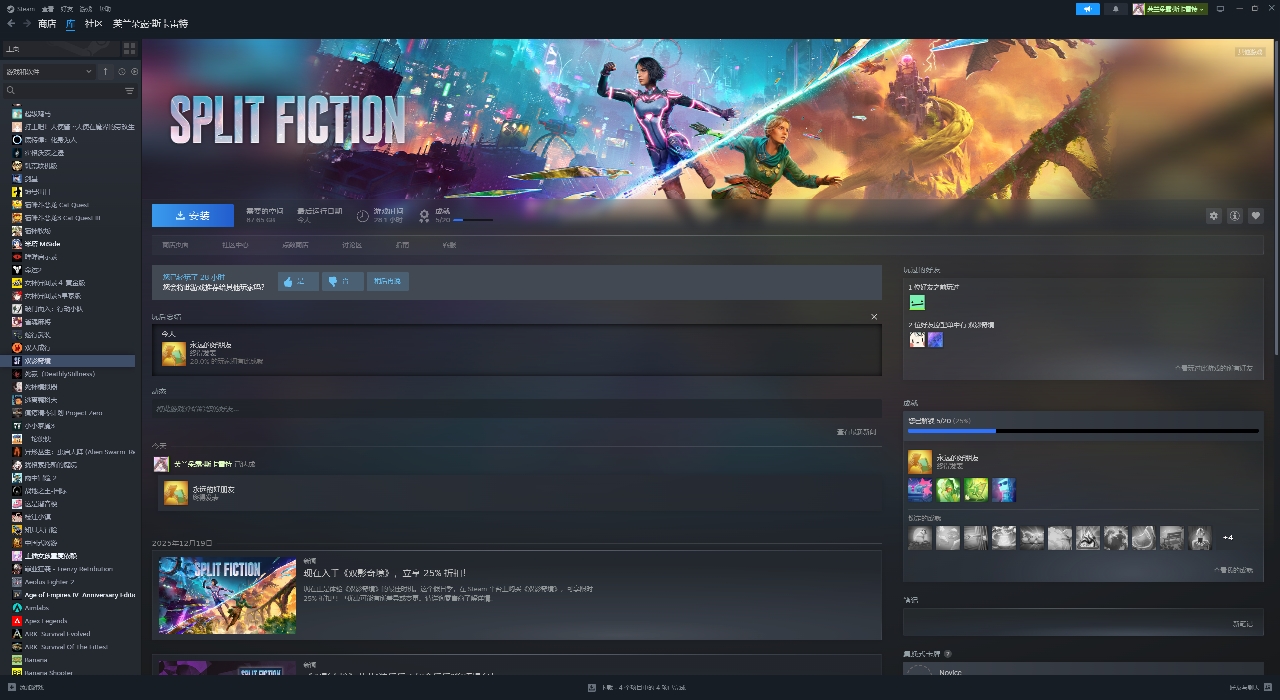Click the green friend avatar in friends panel
Image resolution: width=1280 pixels, height=700 pixels.
pyautogui.click(x=917, y=302)
